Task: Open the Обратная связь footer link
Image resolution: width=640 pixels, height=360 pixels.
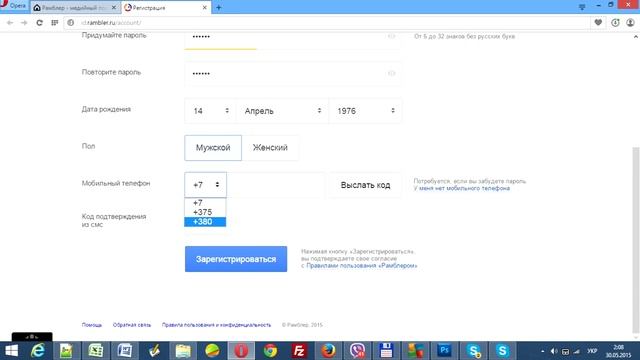Action: (x=132, y=325)
